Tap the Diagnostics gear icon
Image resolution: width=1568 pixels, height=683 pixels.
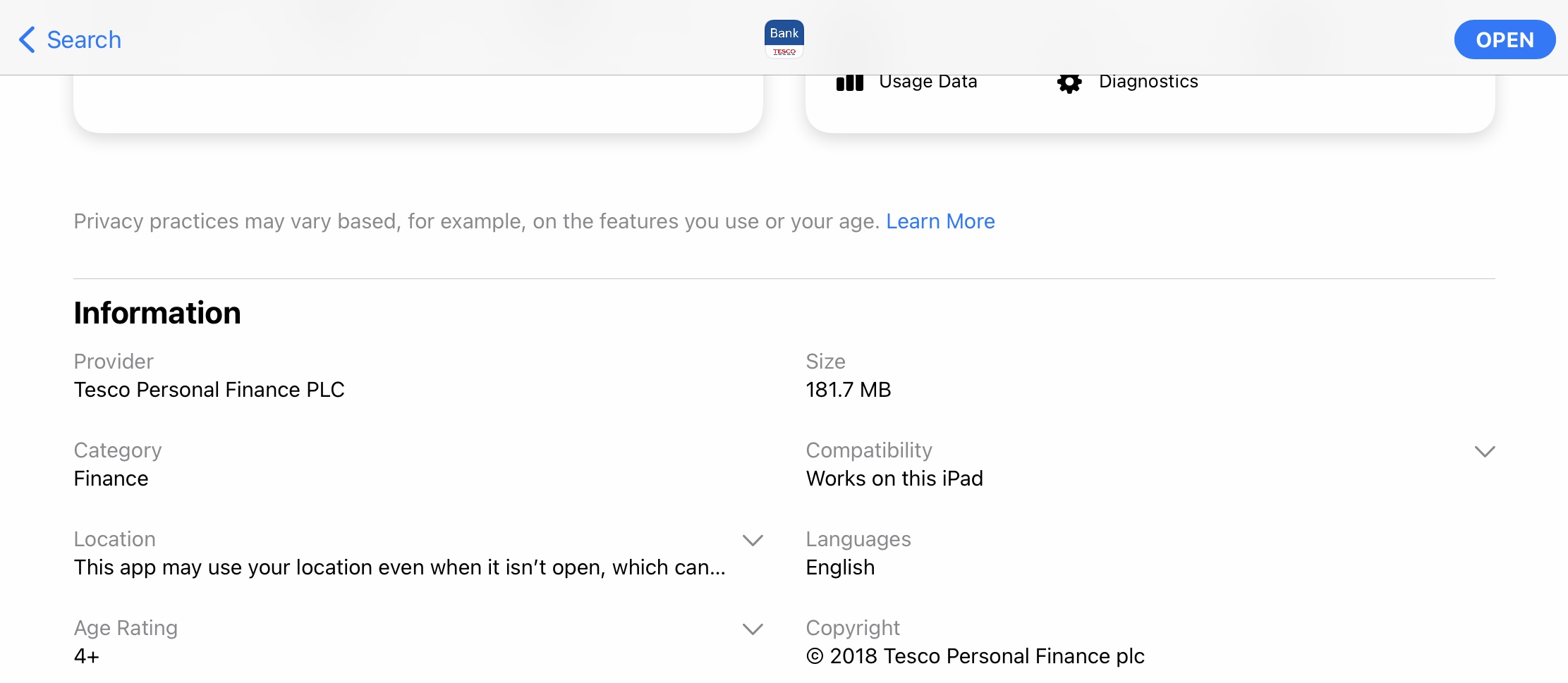(x=1069, y=83)
